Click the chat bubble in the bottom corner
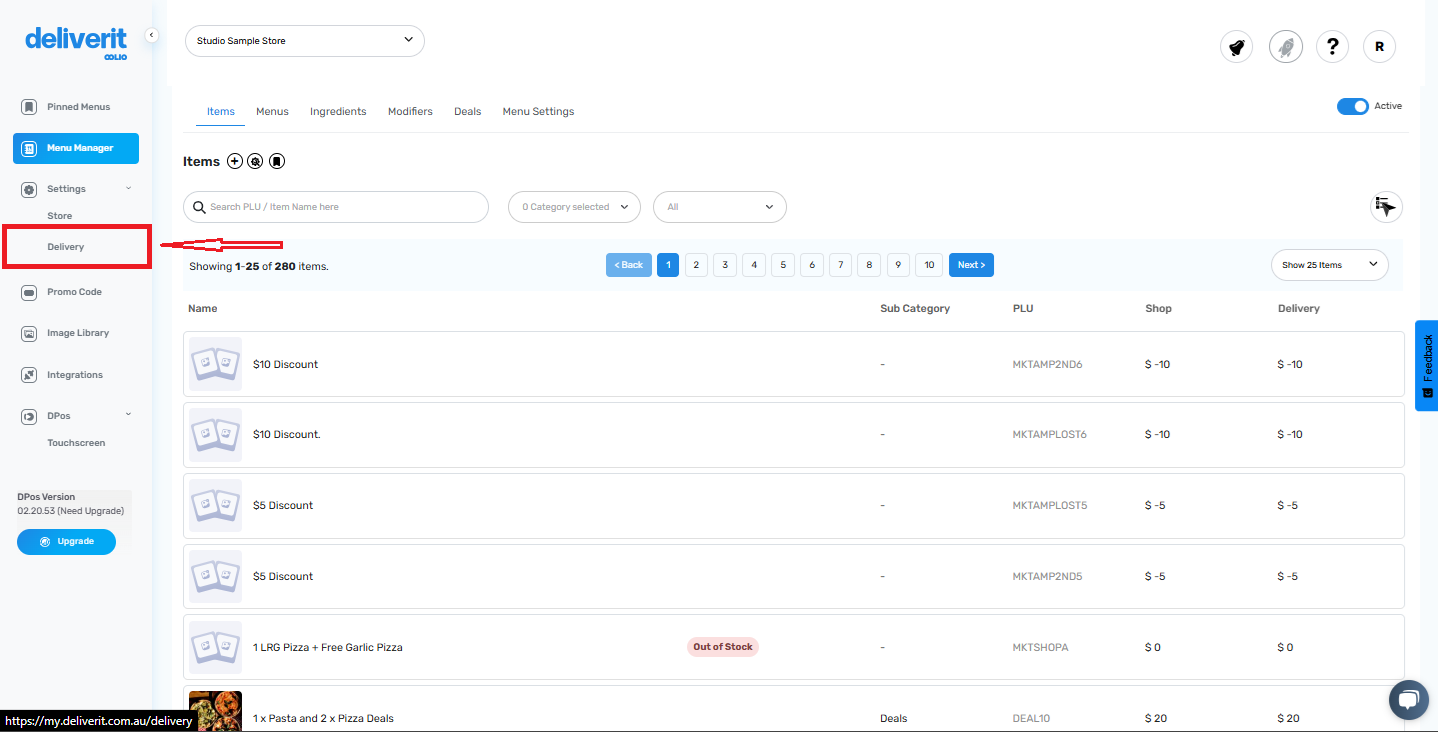1438x732 pixels. click(1408, 699)
